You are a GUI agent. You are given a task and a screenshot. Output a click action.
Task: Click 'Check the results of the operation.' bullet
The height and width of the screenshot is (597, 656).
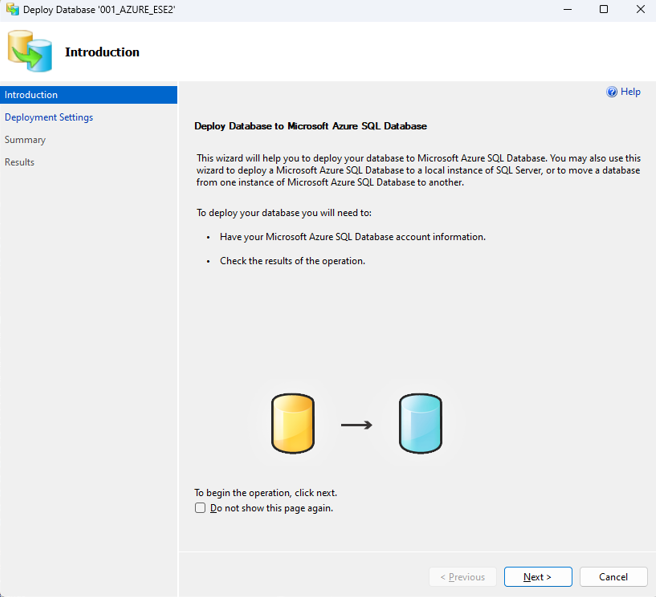point(292,261)
